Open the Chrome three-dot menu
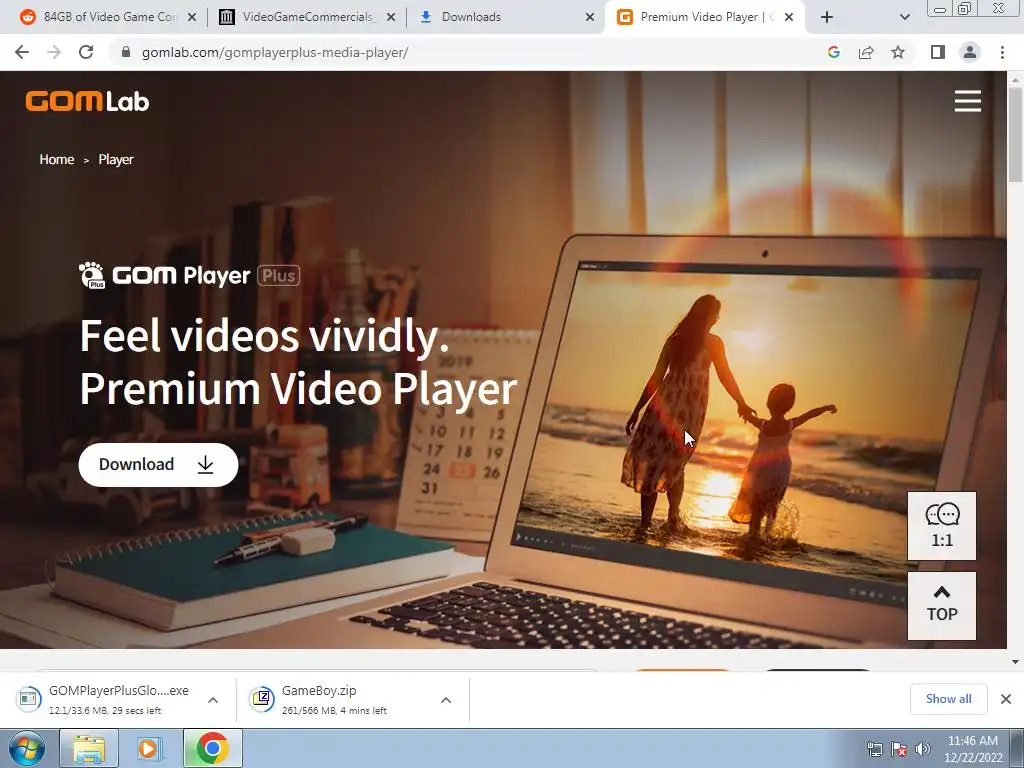Viewport: 1024px width, 768px height. tap(1002, 52)
